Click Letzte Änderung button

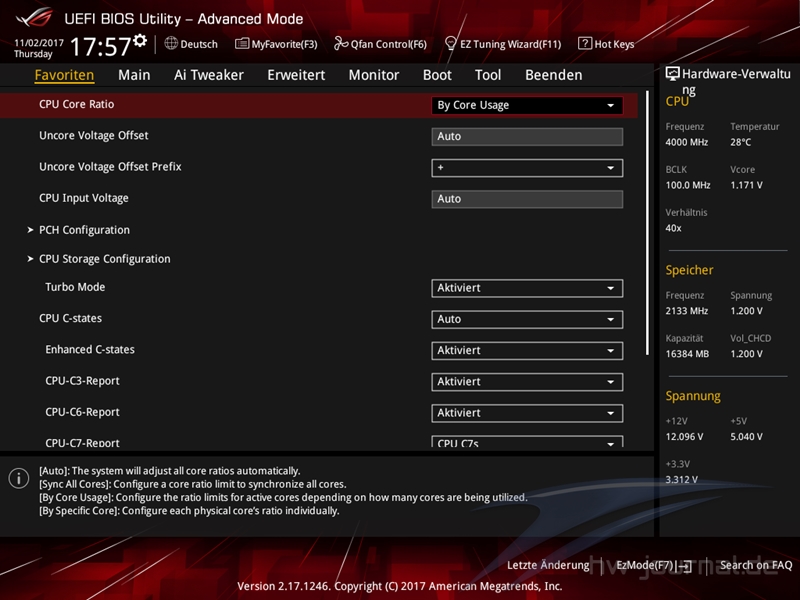548,565
